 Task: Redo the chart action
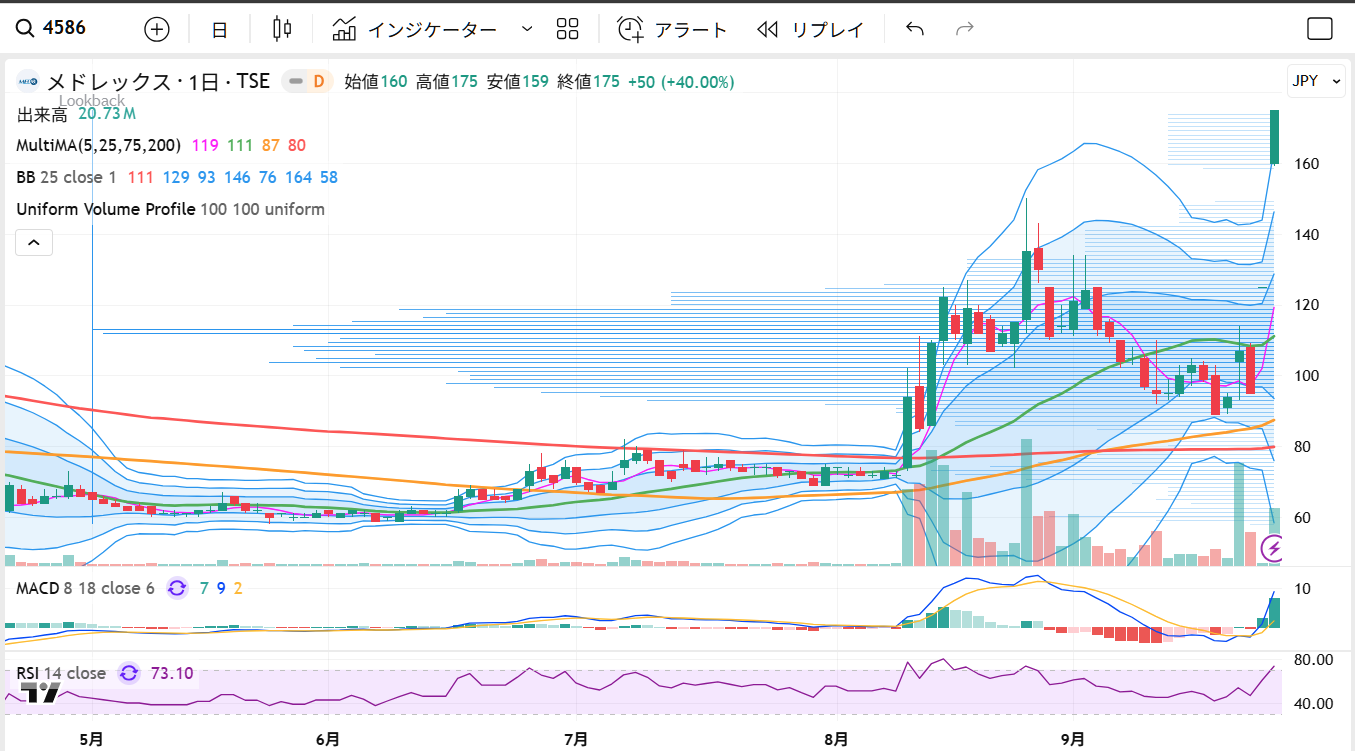[x=964, y=29]
